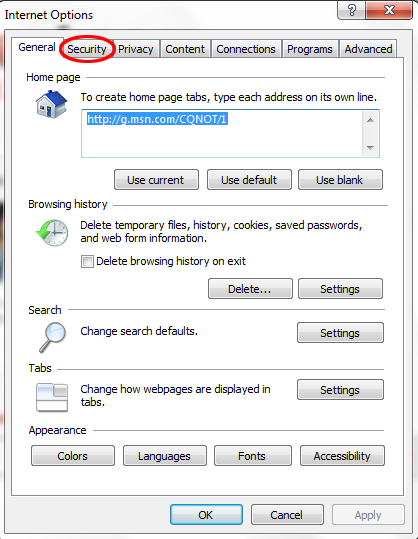
Task: Open Settings for Search defaults
Action: pyautogui.click(x=340, y=333)
